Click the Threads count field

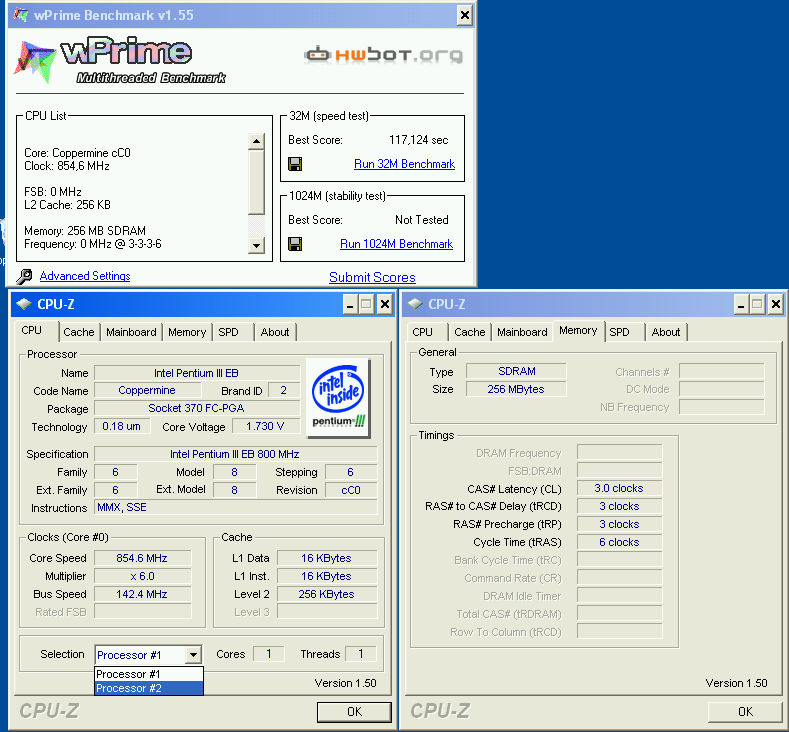361,654
